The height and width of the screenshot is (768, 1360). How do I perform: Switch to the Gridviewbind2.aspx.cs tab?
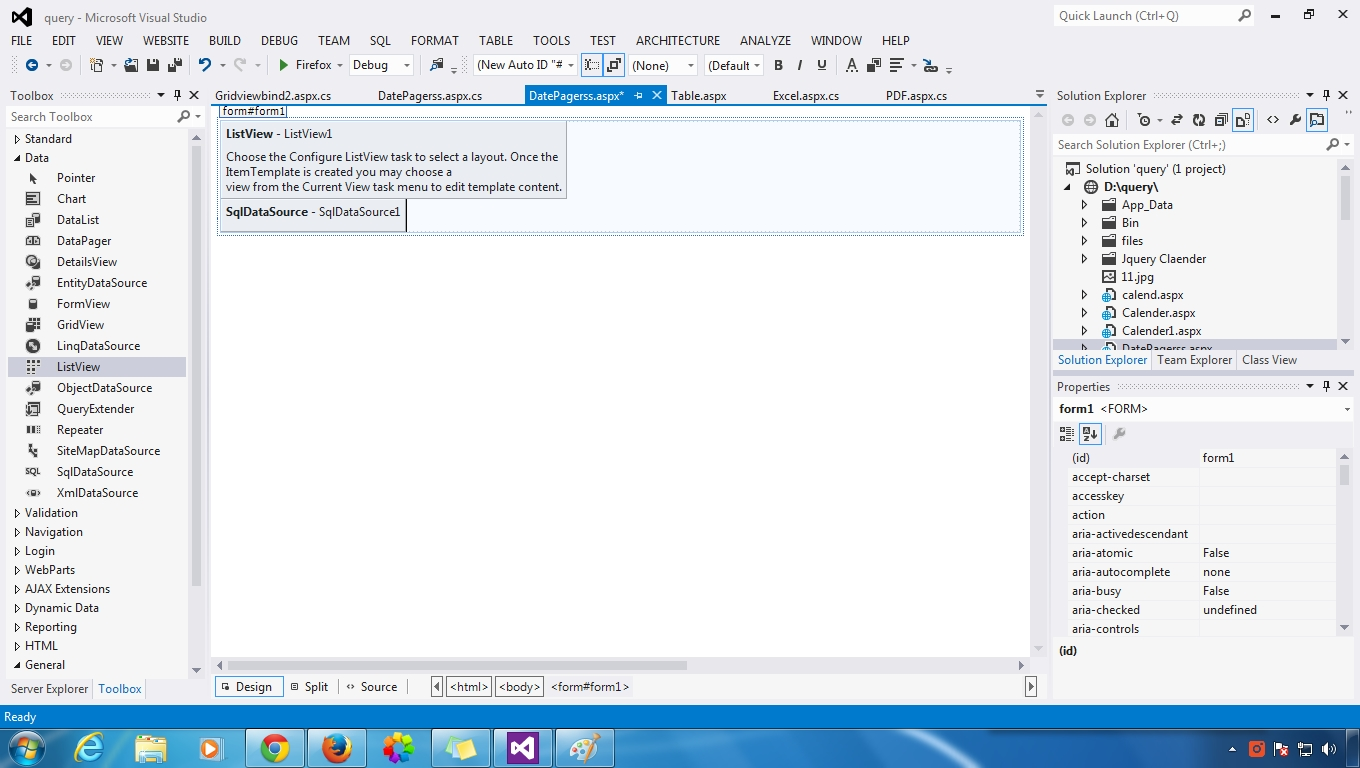pyautogui.click(x=273, y=96)
